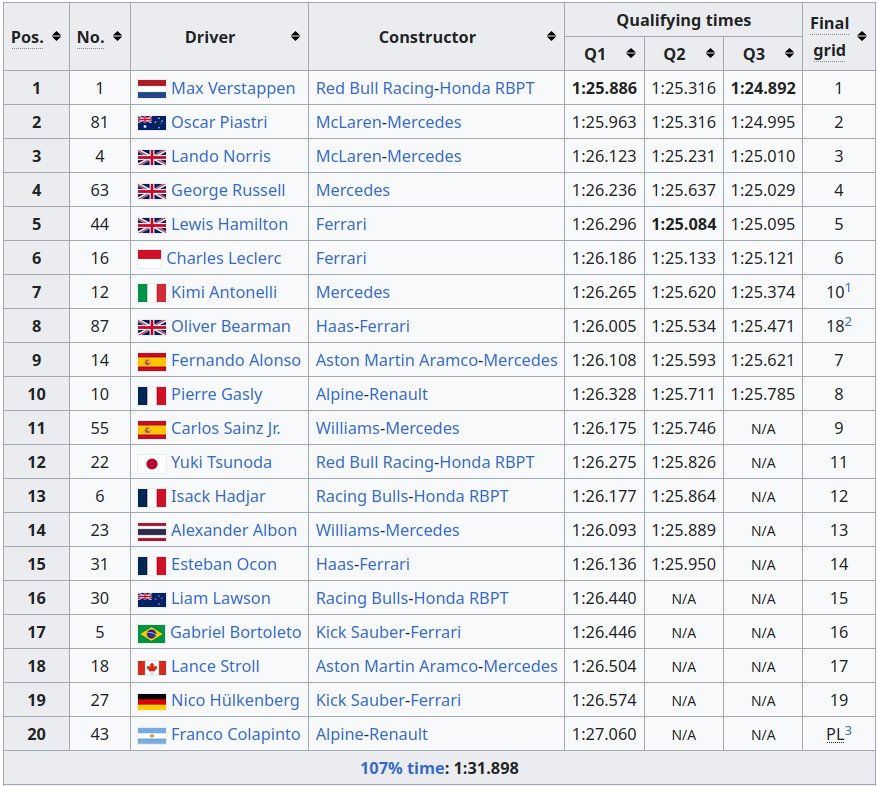This screenshot has width=878, height=786.
Task: Open the 107% time link
Action: point(404,768)
